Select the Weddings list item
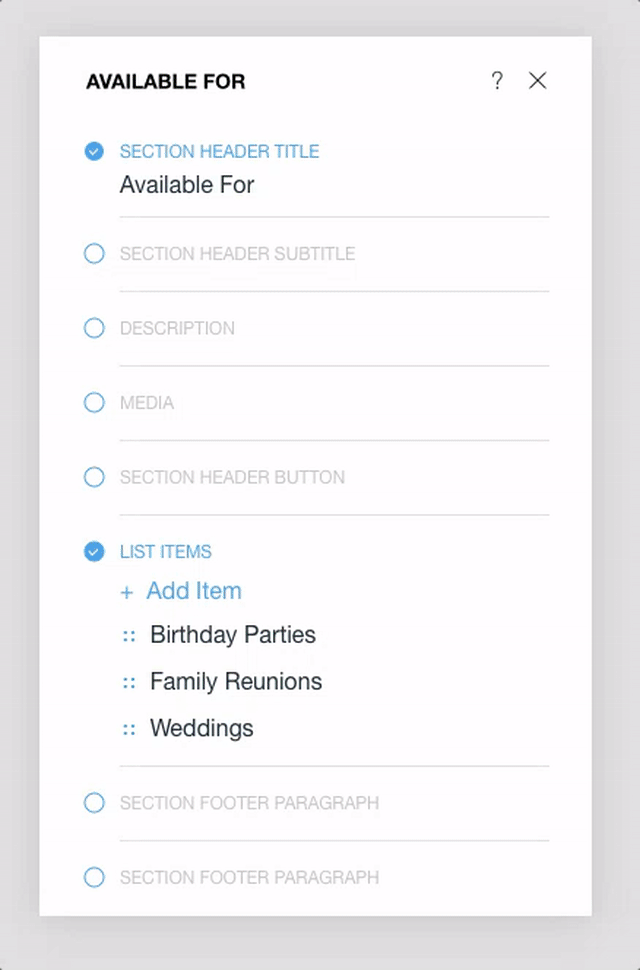 click(202, 729)
